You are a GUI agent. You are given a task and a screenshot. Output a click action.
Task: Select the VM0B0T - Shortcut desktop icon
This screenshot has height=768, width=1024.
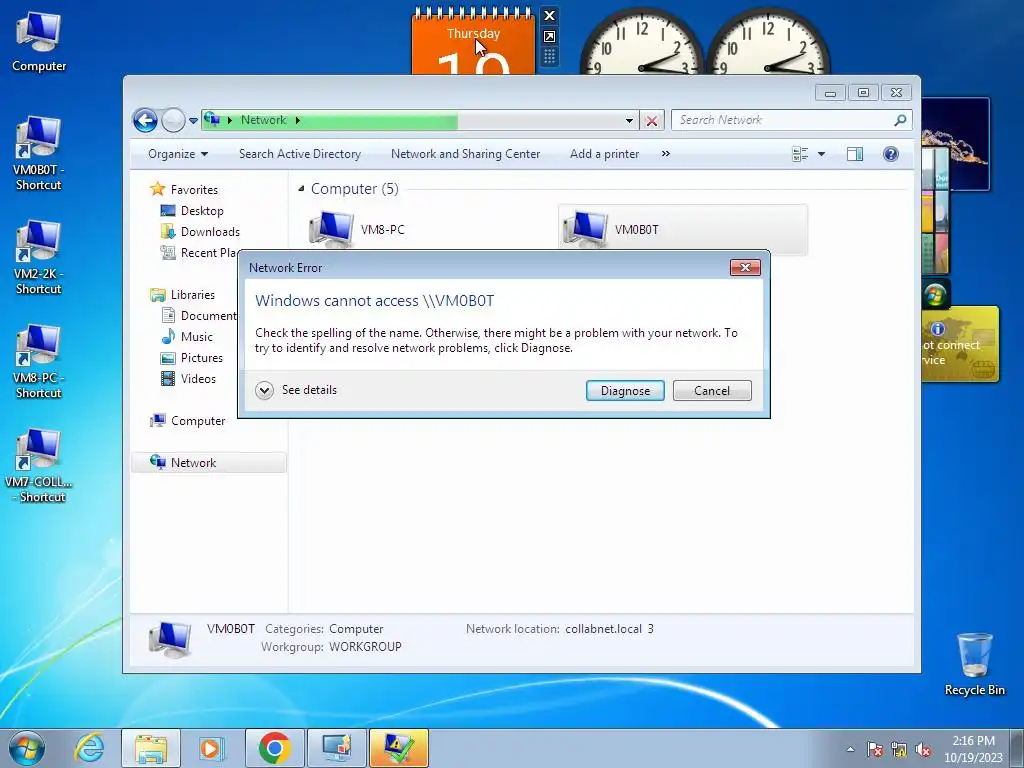(x=39, y=154)
